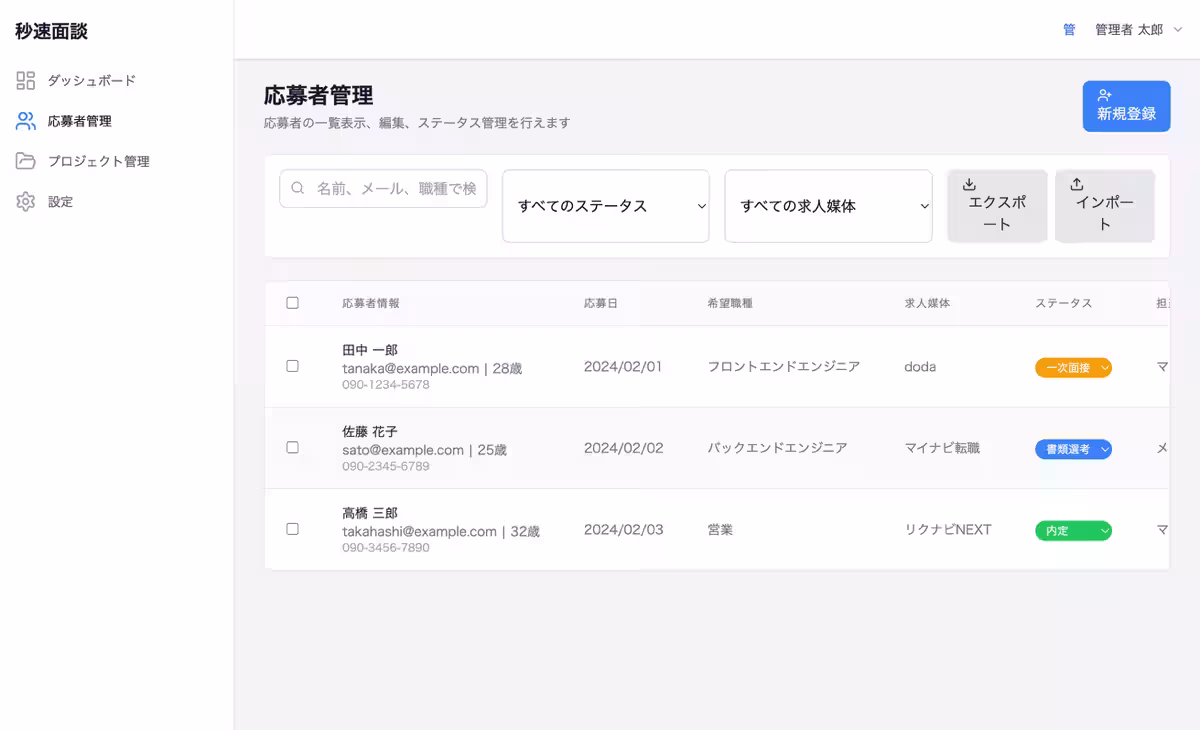Change status on the orange 一次面接 badge
This screenshot has height=730, width=1200.
pos(1073,367)
